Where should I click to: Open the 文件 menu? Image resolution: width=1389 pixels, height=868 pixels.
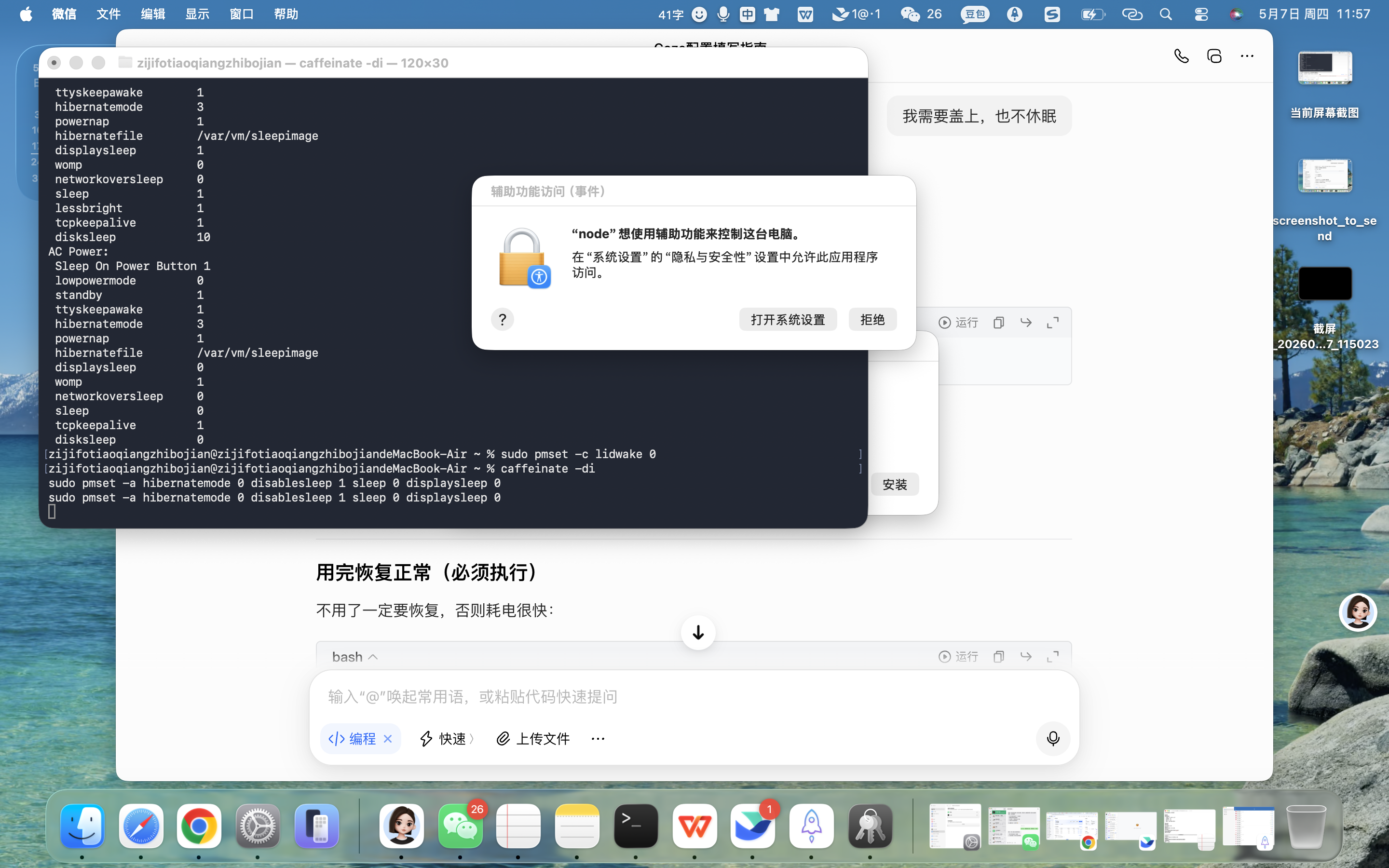click(109, 14)
